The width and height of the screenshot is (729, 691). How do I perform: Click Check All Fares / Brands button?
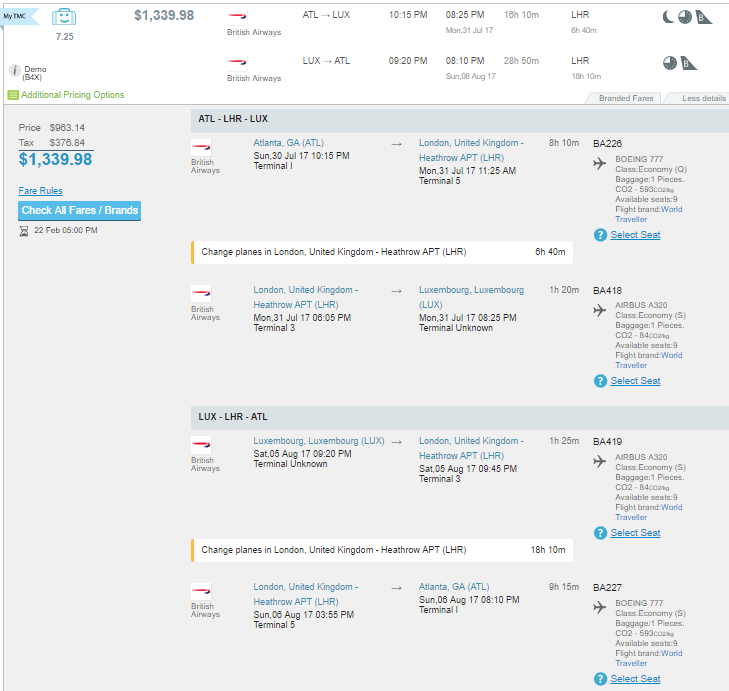(x=80, y=211)
